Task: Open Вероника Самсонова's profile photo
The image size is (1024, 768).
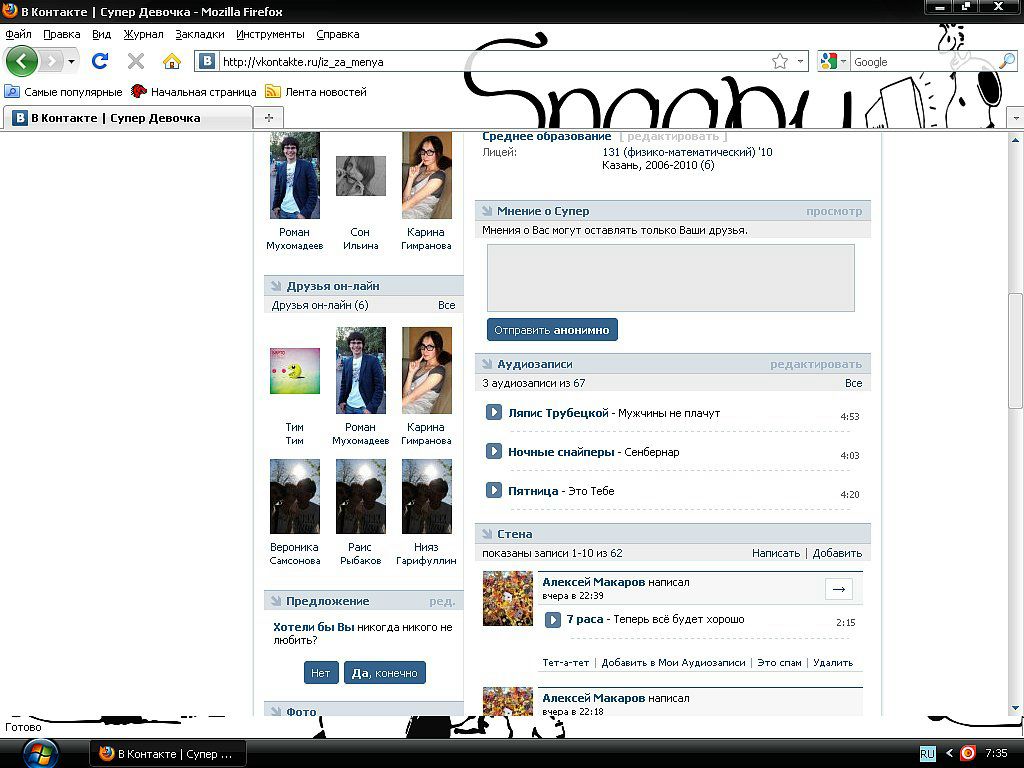Action: tap(295, 496)
